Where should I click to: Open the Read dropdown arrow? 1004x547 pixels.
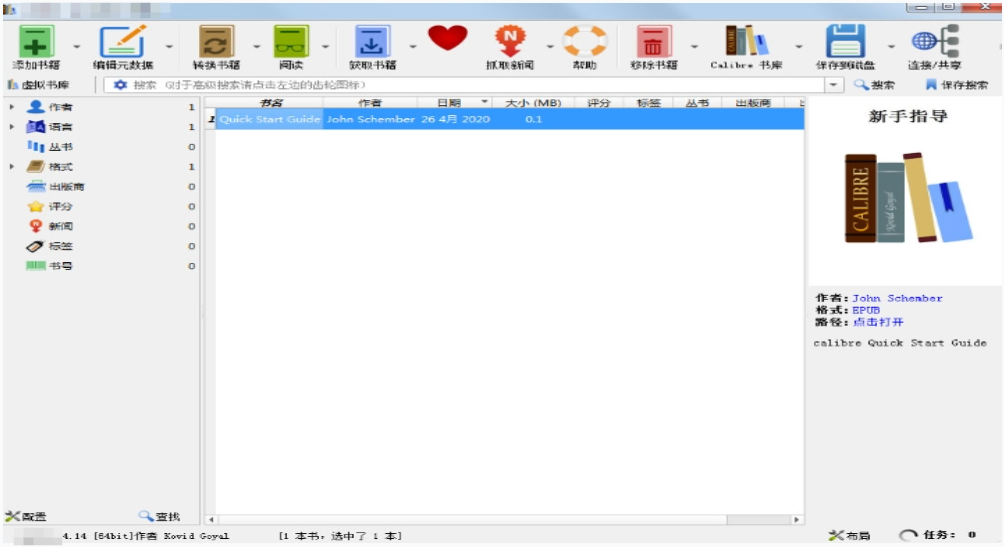coord(325,46)
